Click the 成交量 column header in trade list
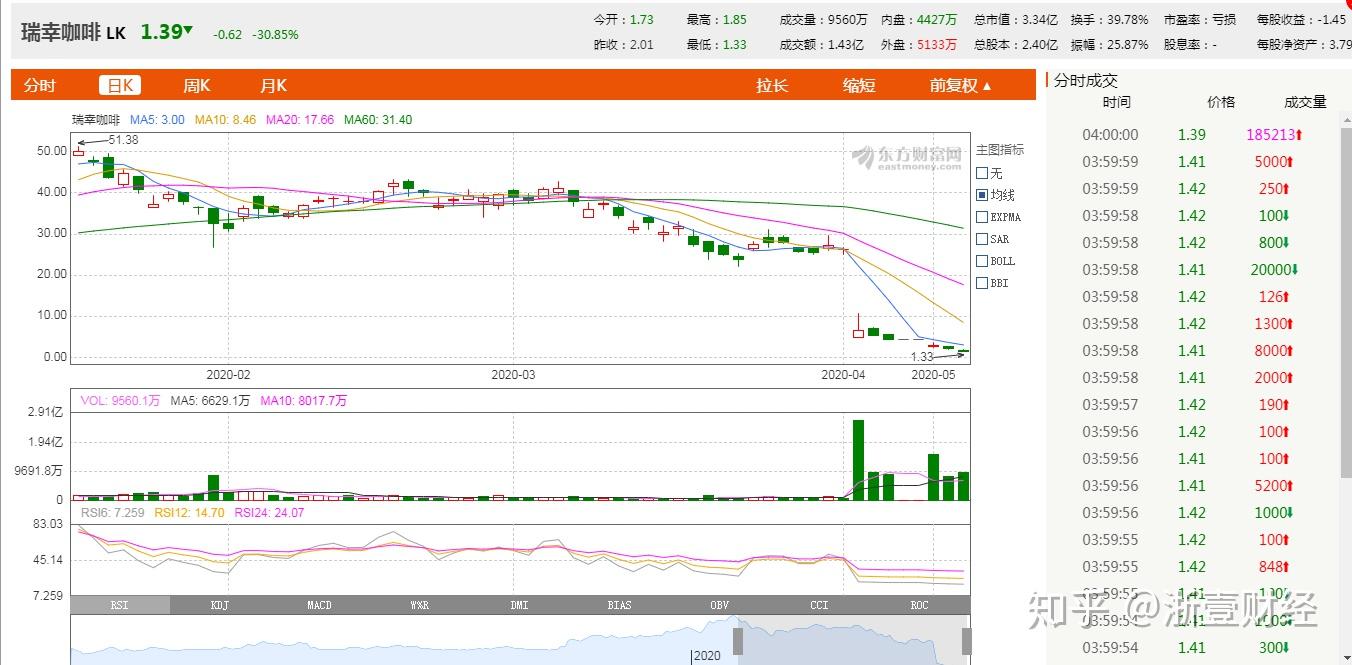 coord(1305,101)
